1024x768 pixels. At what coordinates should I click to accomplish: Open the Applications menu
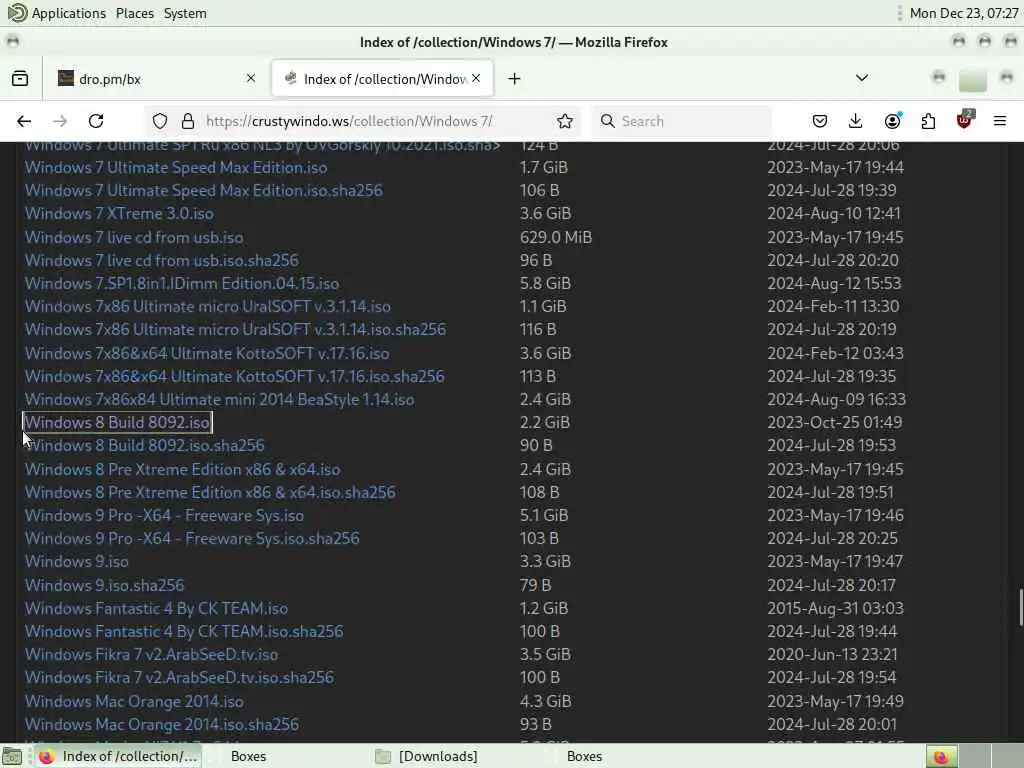tap(57, 13)
